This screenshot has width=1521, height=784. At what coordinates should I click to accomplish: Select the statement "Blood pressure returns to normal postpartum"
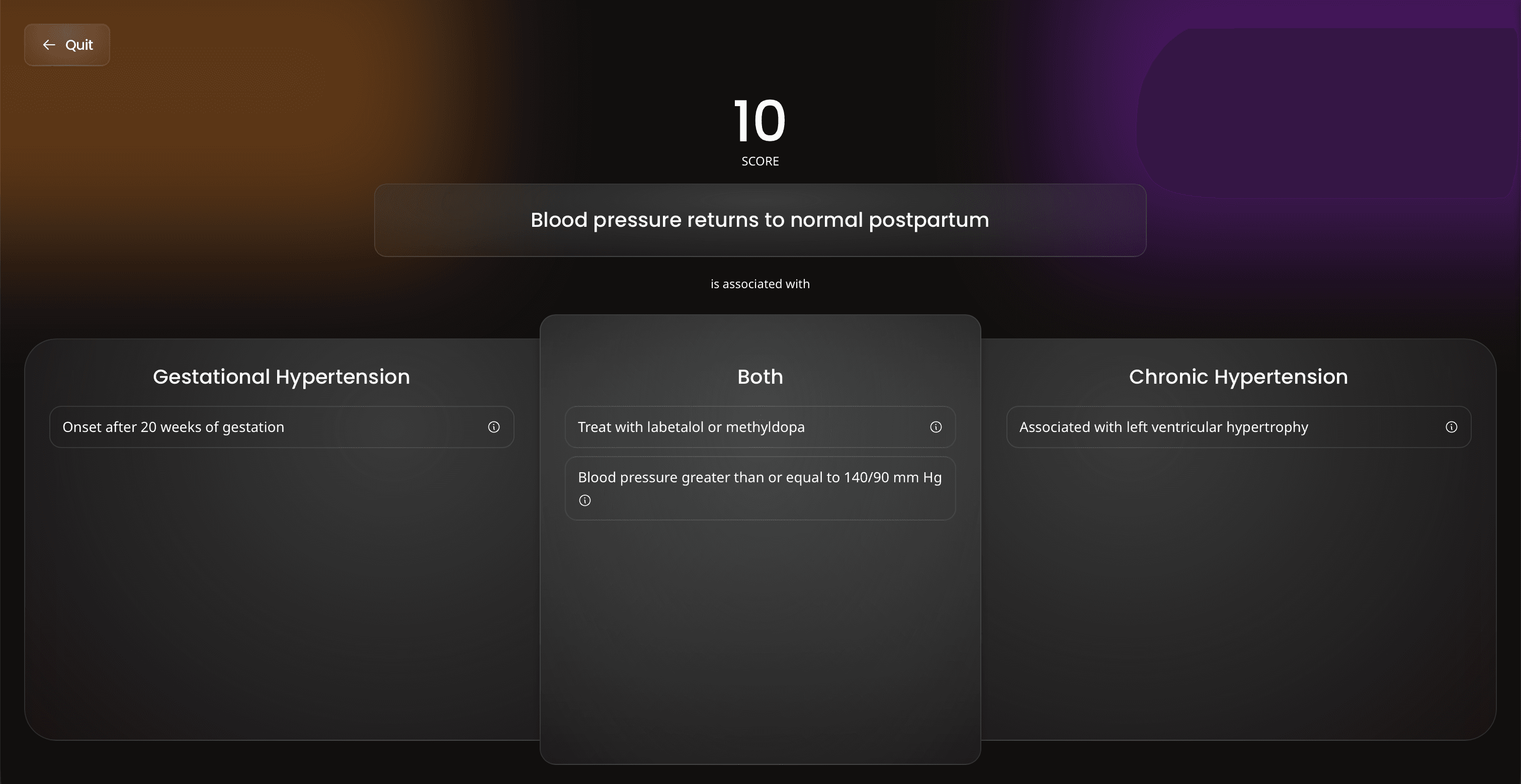pyautogui.click(x=759, y=220)
